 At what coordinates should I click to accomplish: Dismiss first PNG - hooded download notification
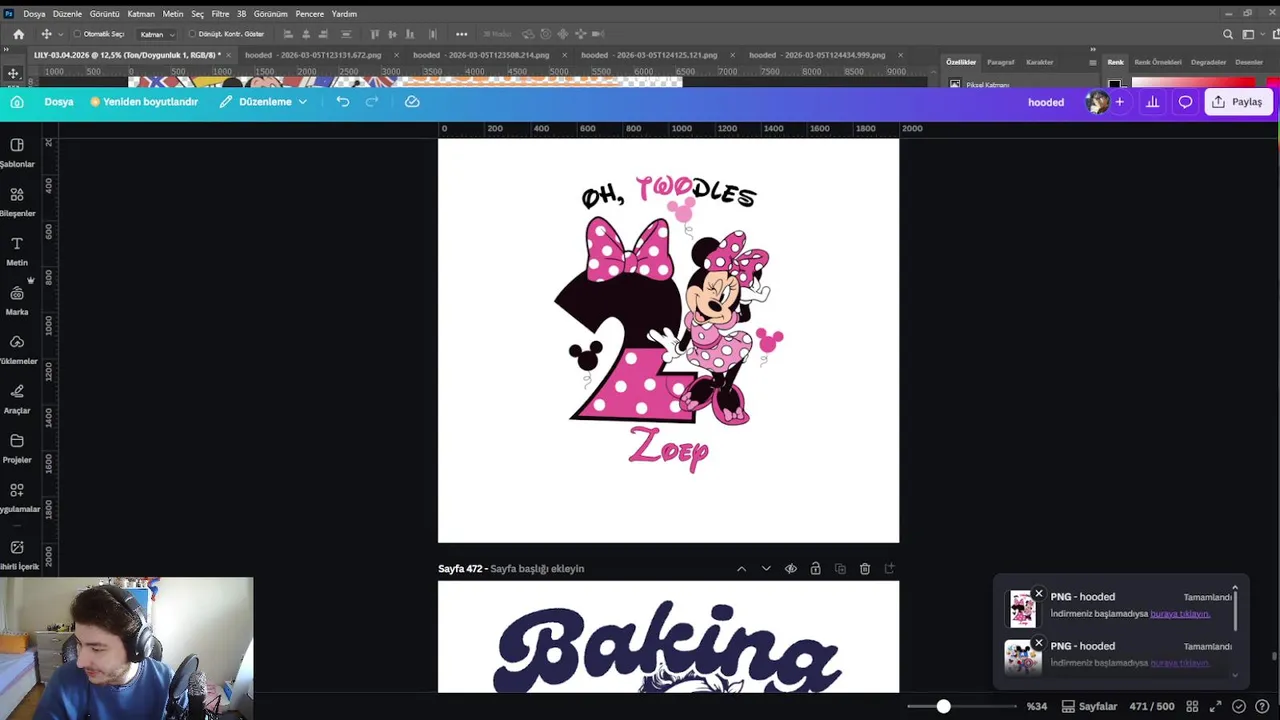[x=1039, y=594]
